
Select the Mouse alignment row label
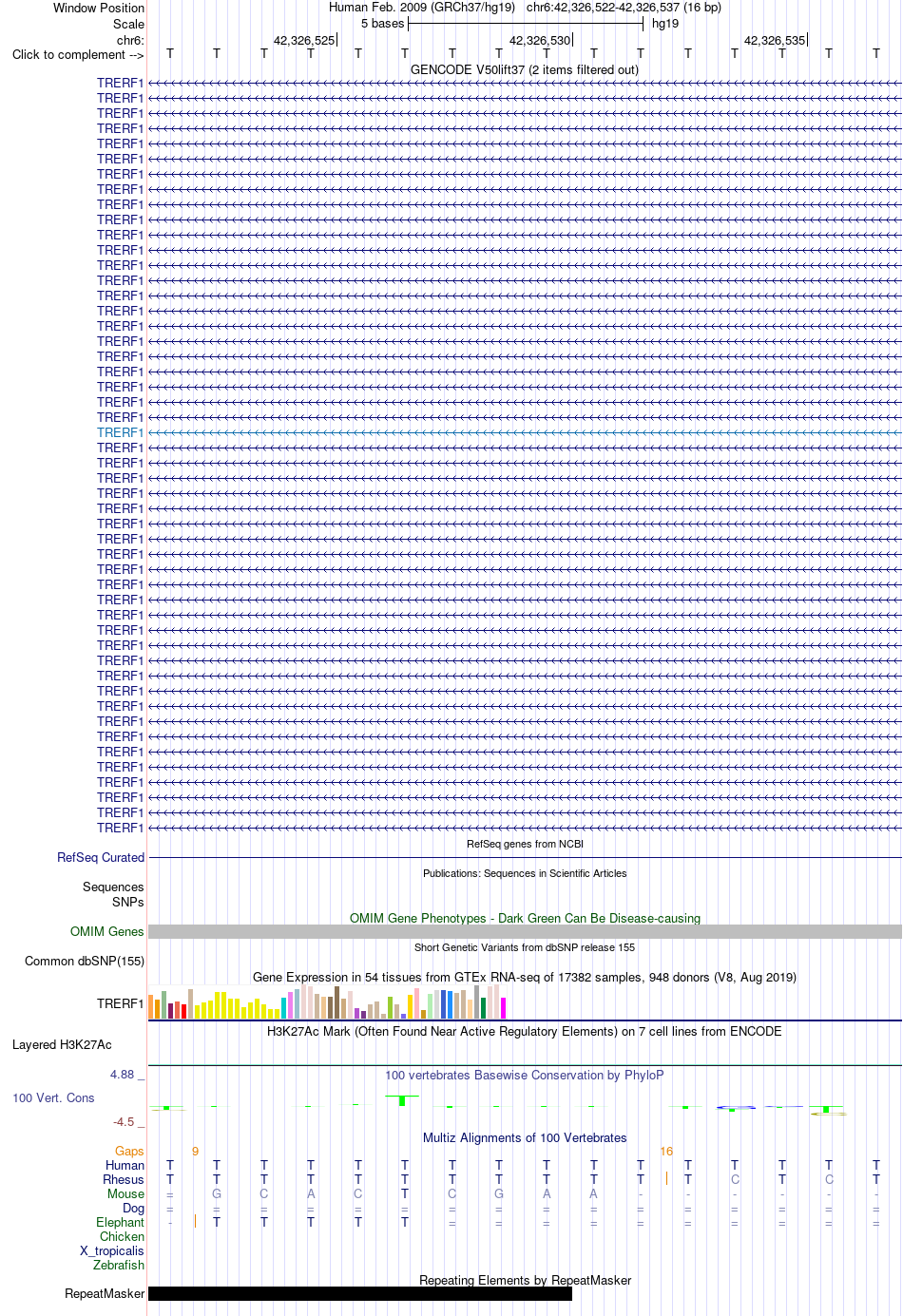(126, 1193)
